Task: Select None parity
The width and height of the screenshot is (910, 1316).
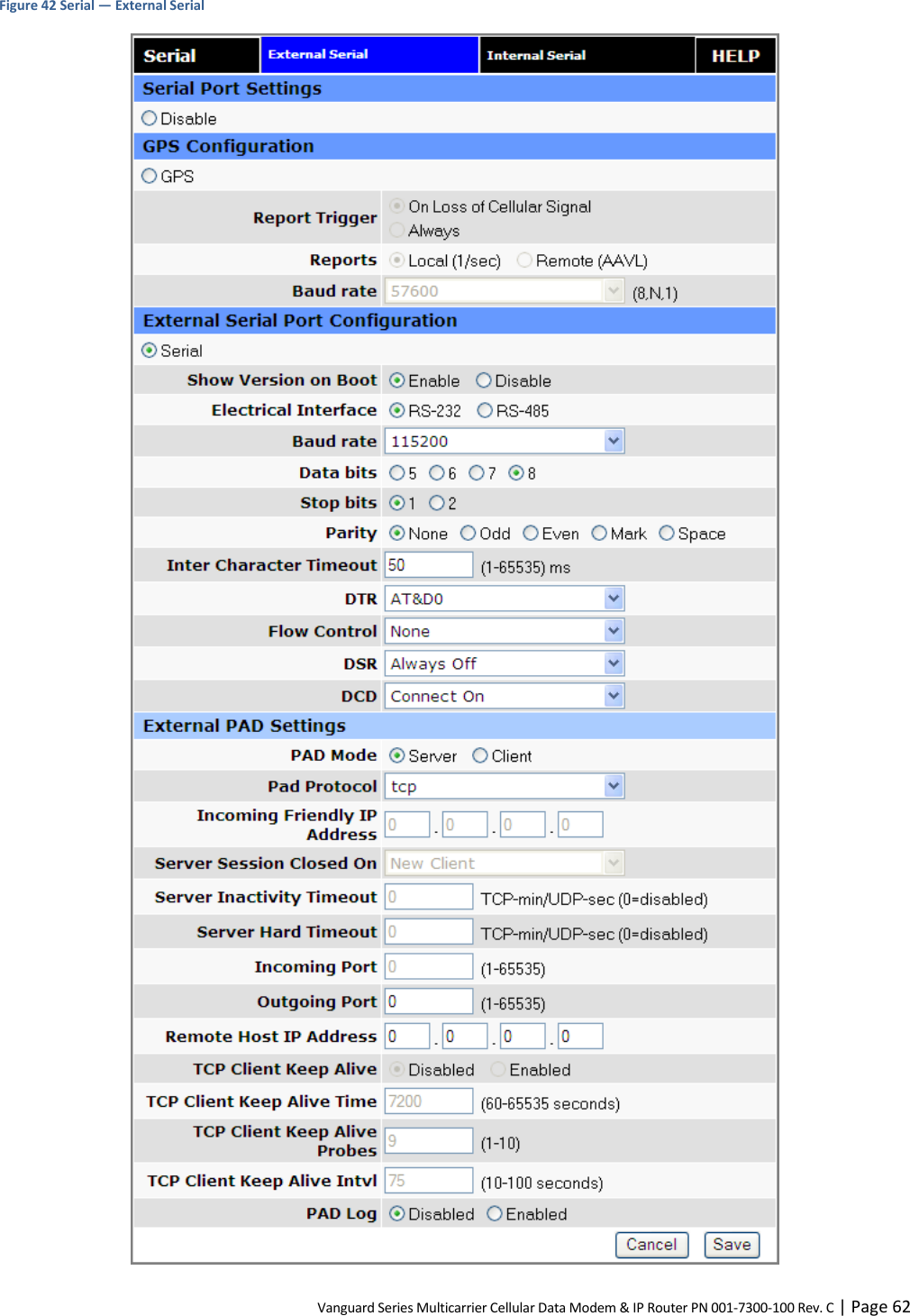Action: click(396, 533)
